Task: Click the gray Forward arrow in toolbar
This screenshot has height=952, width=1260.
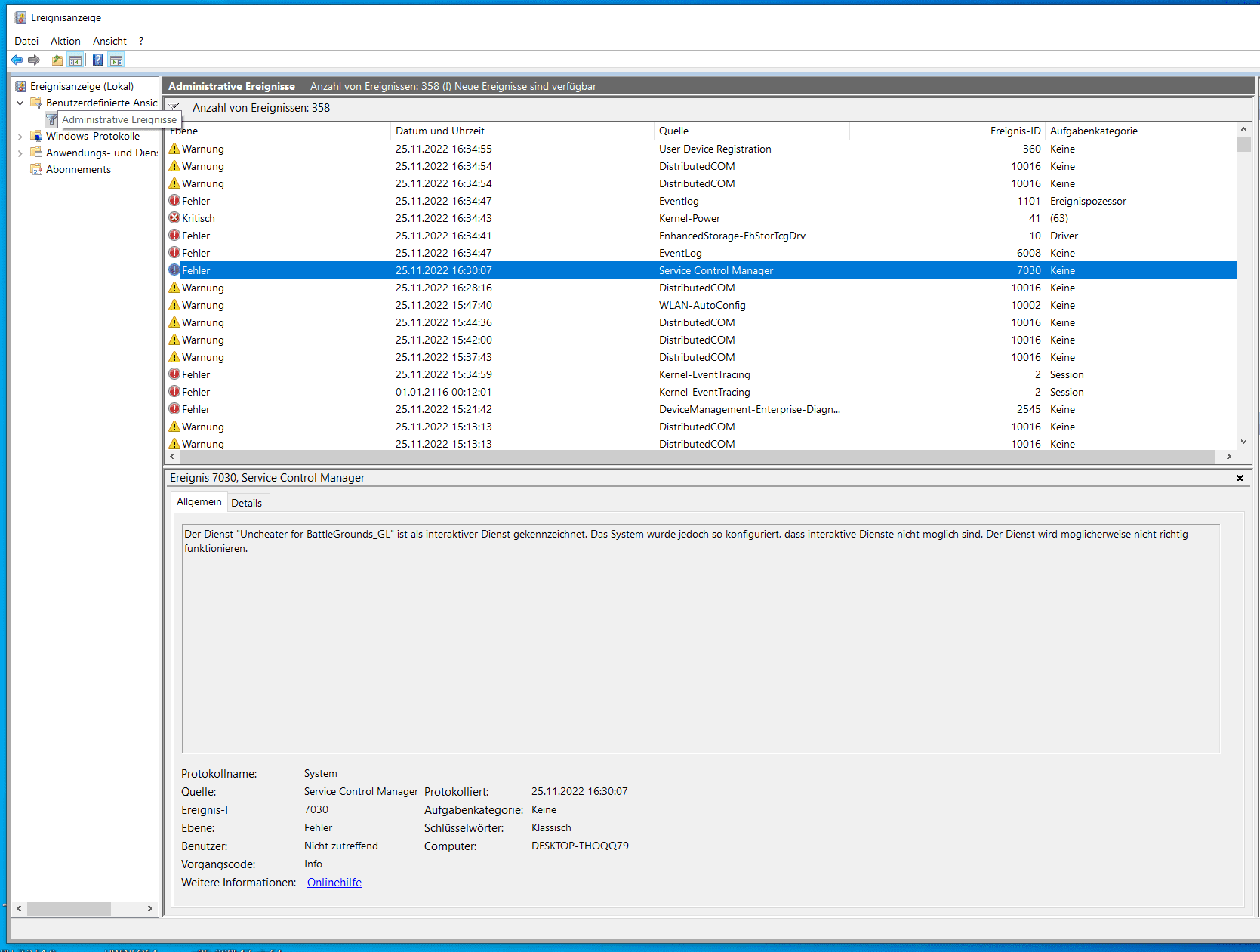Action: (x=34, y=60)
